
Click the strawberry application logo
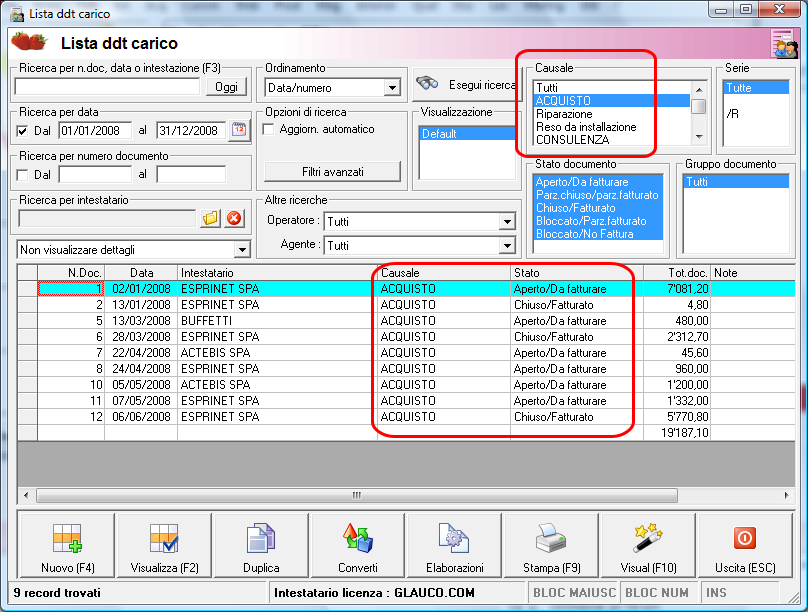pyautogui.click(x=29, y=42)
